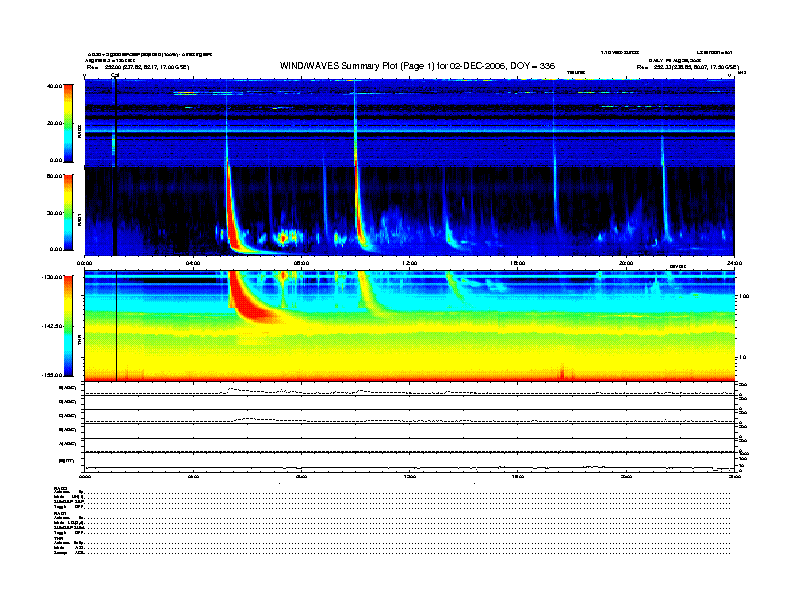Image resolution: width=792 pixels, height=612 pixels.
Task: Click the 12:00 label under the RAD1 spectrogram
Action: point(409,263)
